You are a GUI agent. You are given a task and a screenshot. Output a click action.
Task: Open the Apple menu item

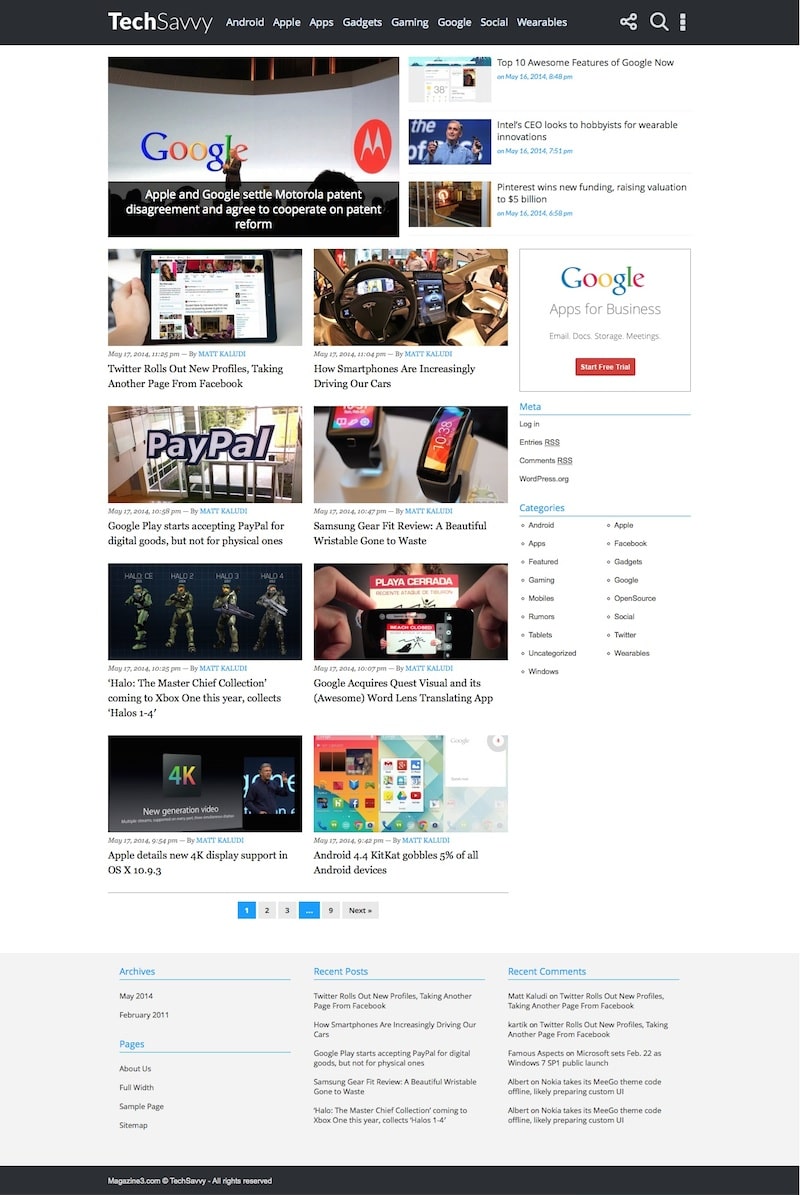[x=286, y=22]
